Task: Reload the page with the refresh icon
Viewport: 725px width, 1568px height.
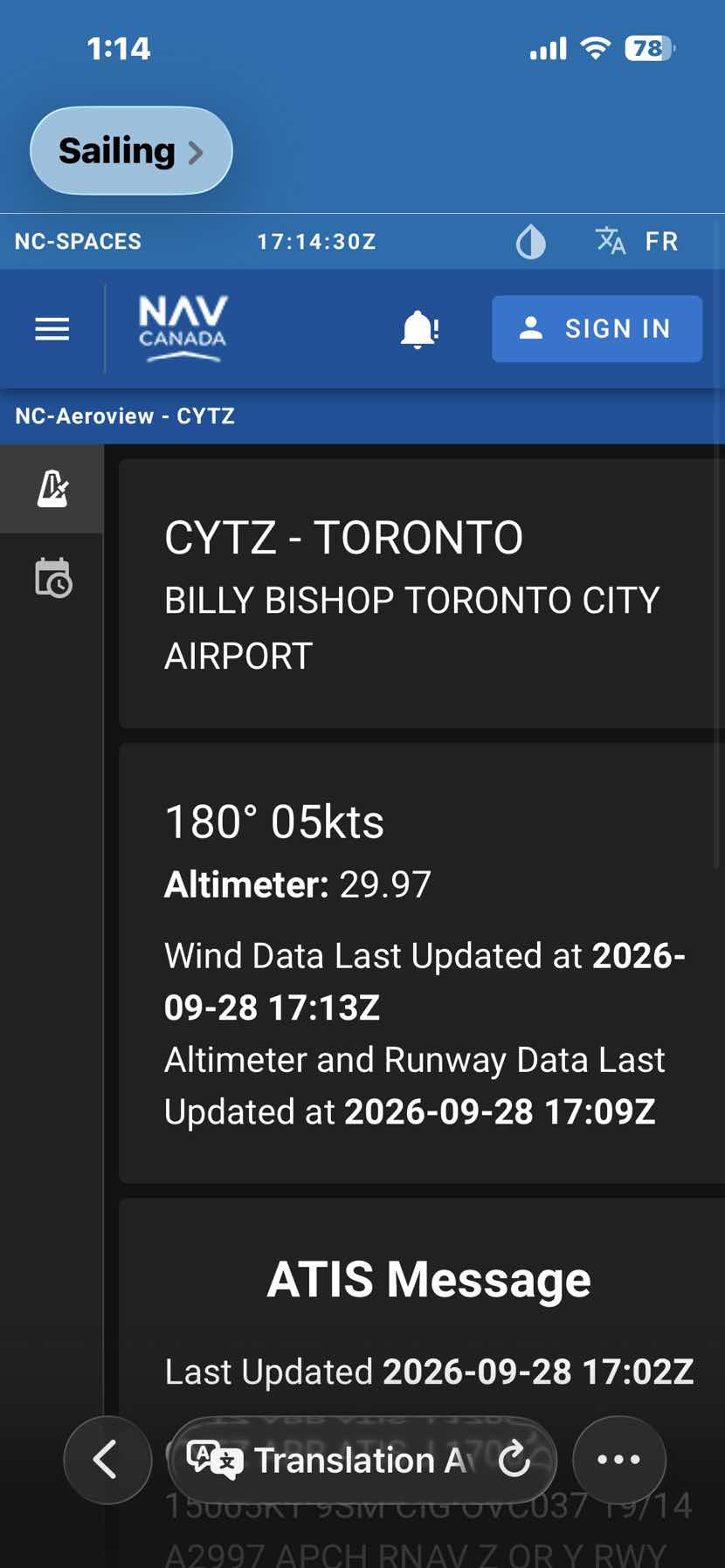Action: (514, 1459)
